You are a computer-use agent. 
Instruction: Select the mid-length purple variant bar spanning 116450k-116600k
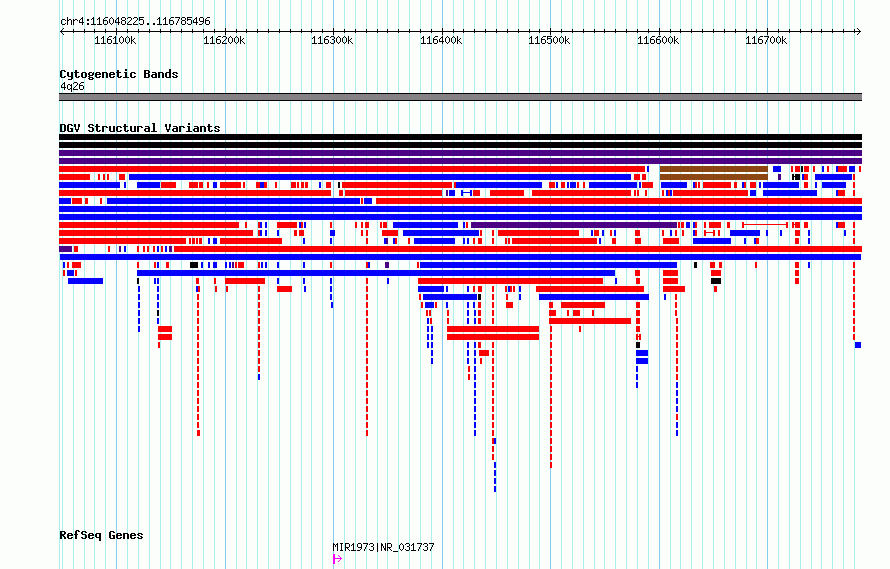(x=574, y=225)
